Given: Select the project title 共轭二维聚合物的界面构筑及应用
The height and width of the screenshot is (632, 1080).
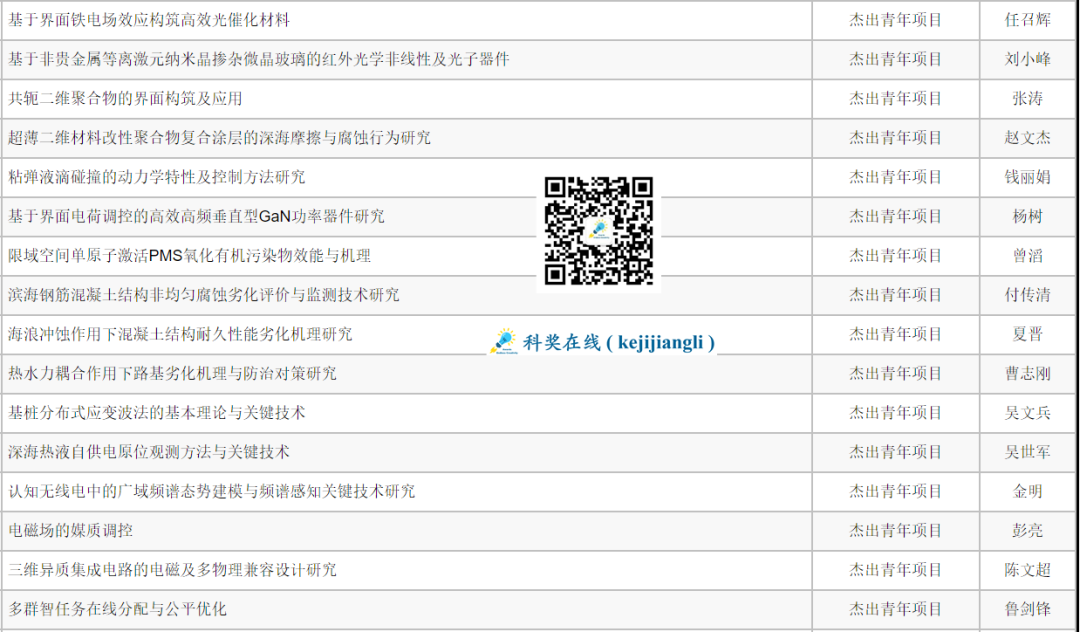Looking at the screenshot, I should click(125, 98).
